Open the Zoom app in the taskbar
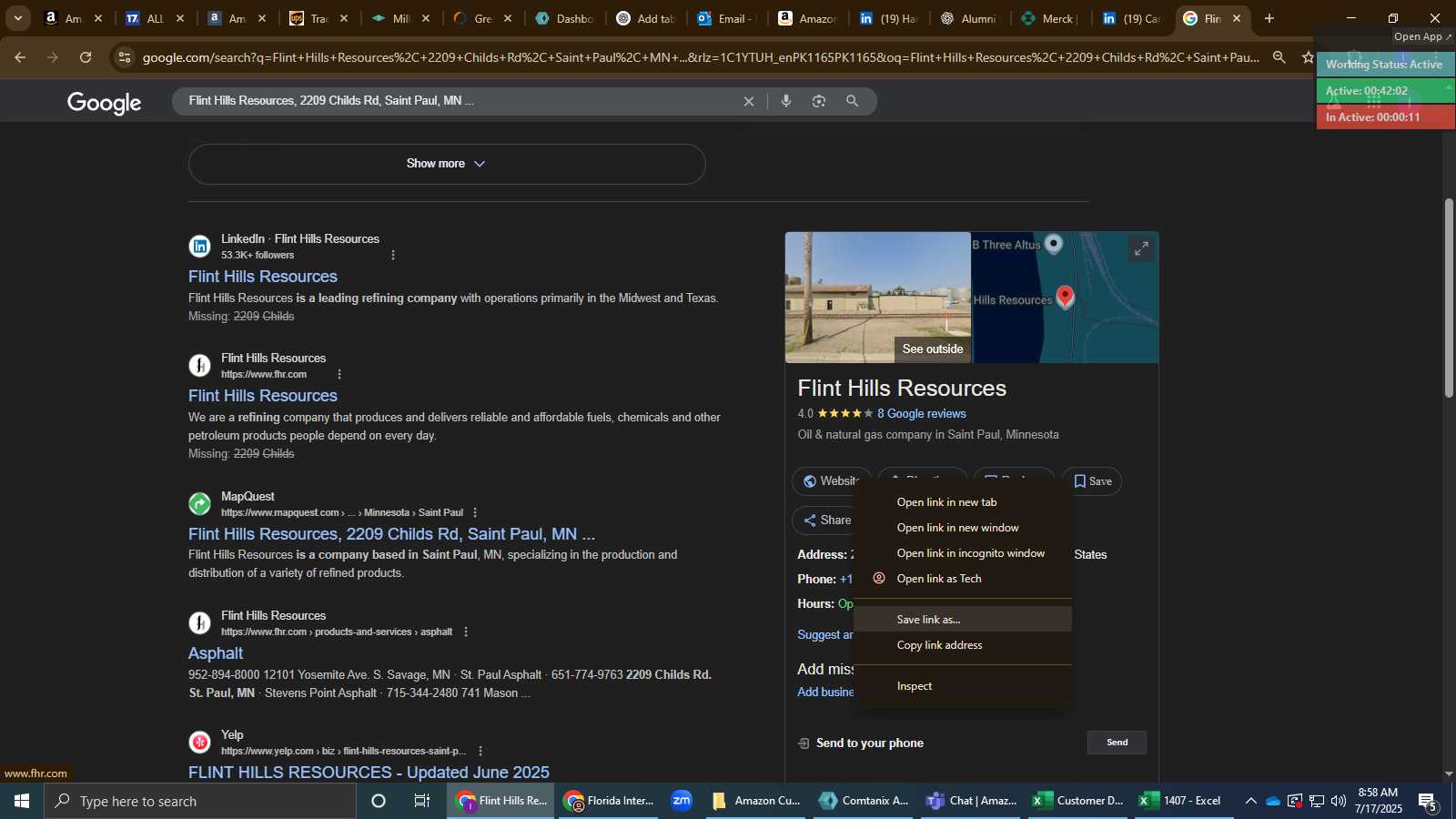The width and height of the screenshot is (1456, 819). tap(682, 801)
